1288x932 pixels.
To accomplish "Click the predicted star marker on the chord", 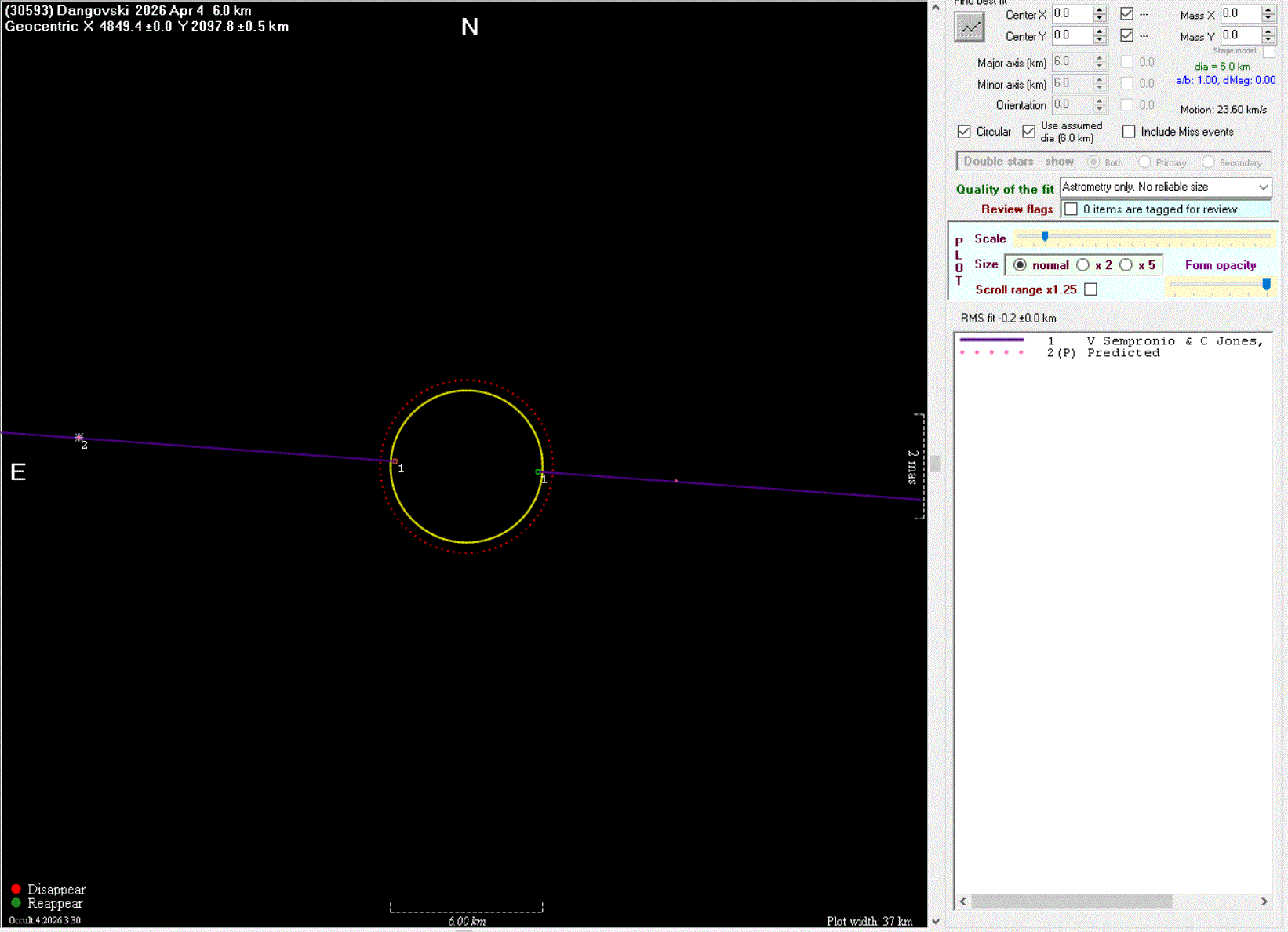I will pyautogui.click(x=79, y=437).
